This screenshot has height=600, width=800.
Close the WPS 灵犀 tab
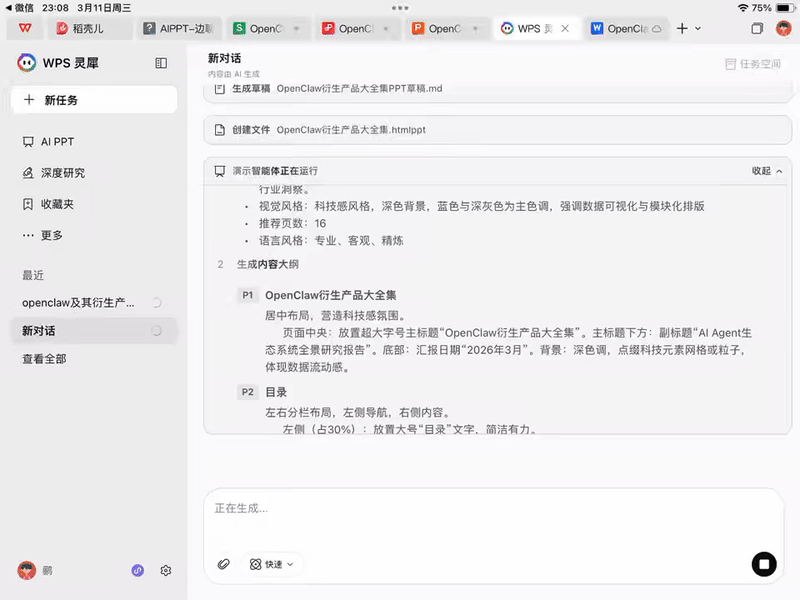[x=565, y=29]
